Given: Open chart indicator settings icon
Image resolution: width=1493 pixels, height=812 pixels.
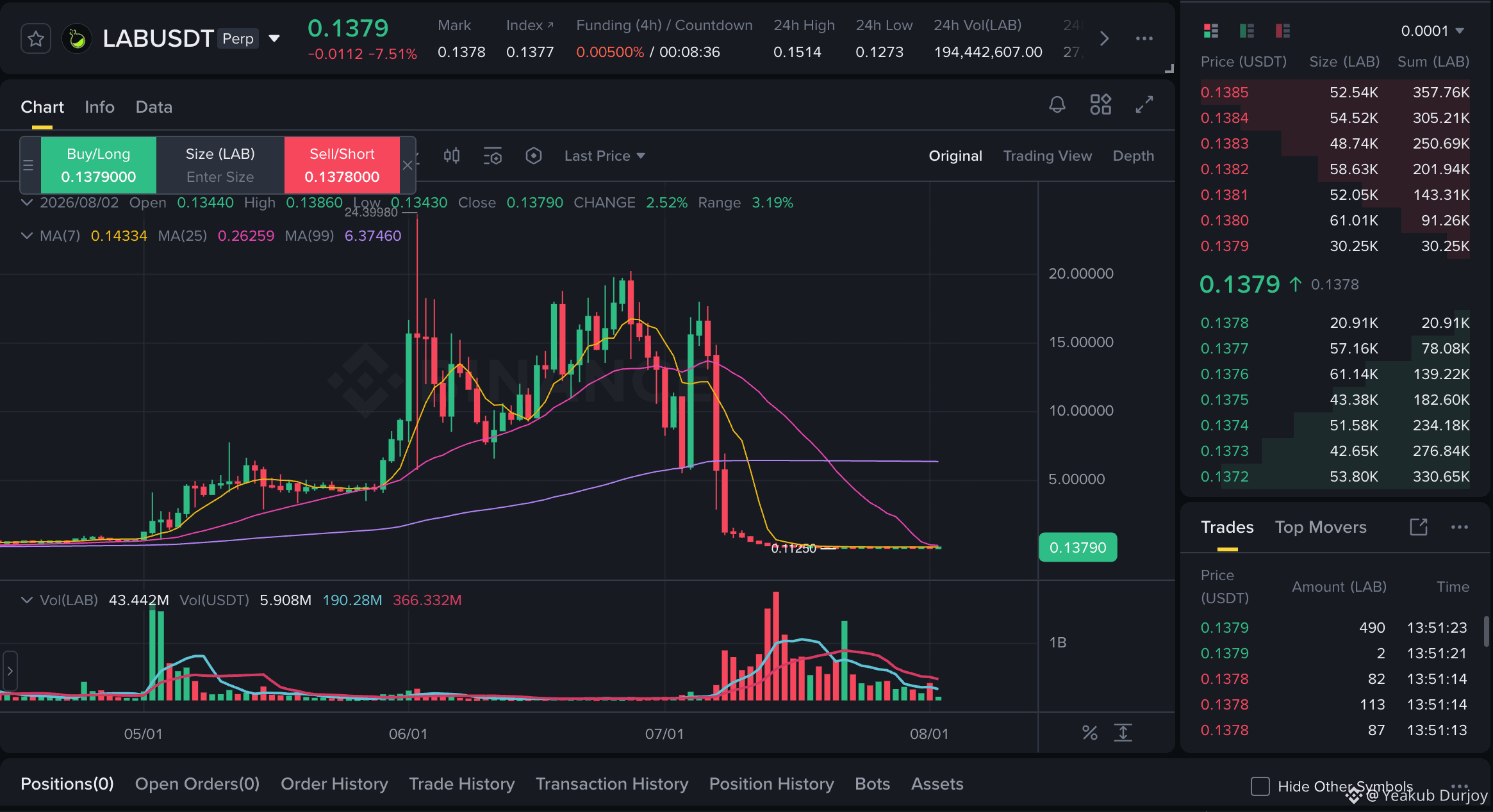Looking at the screenshot, I should tap(492, 156).
